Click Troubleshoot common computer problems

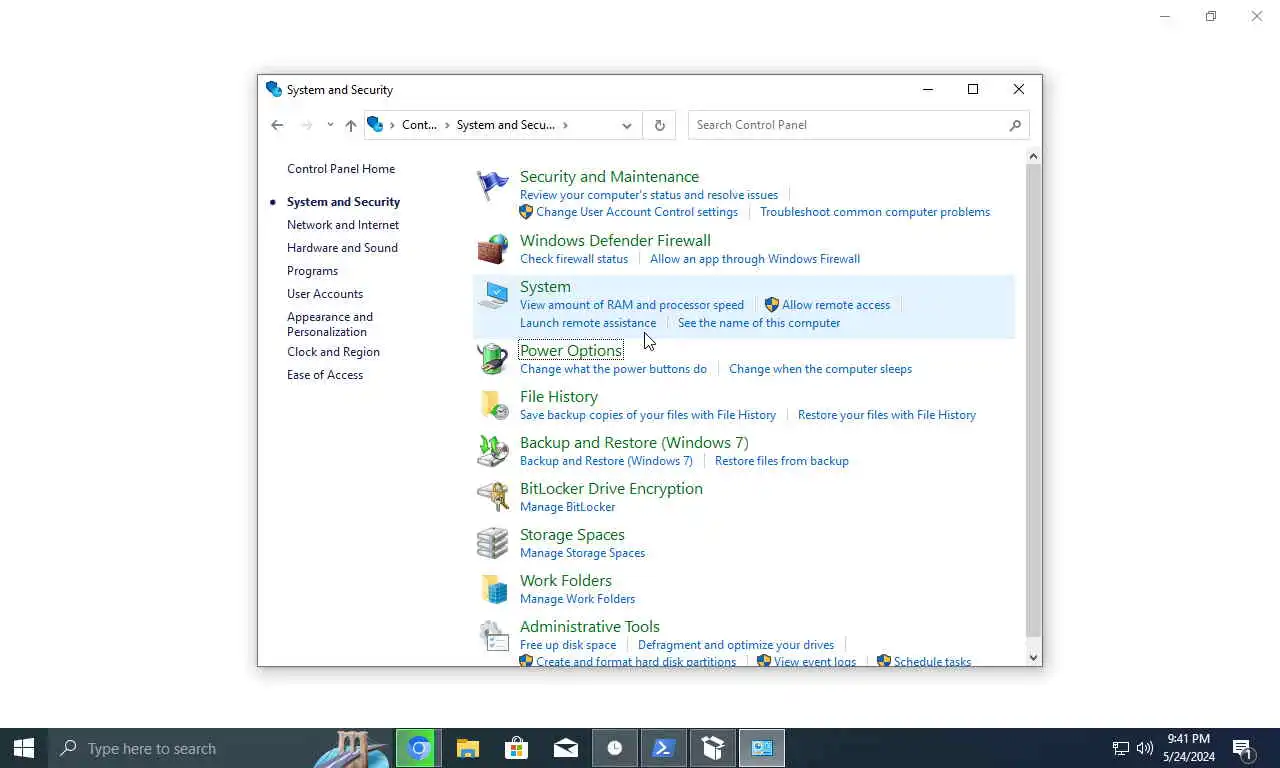click(x=875, y=212)
